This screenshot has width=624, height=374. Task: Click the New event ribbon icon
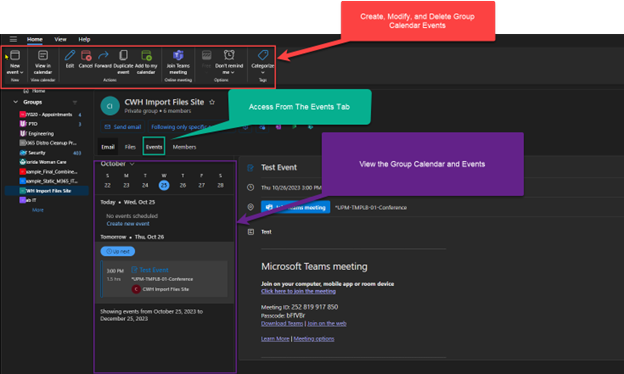click(x=15, y=55)
